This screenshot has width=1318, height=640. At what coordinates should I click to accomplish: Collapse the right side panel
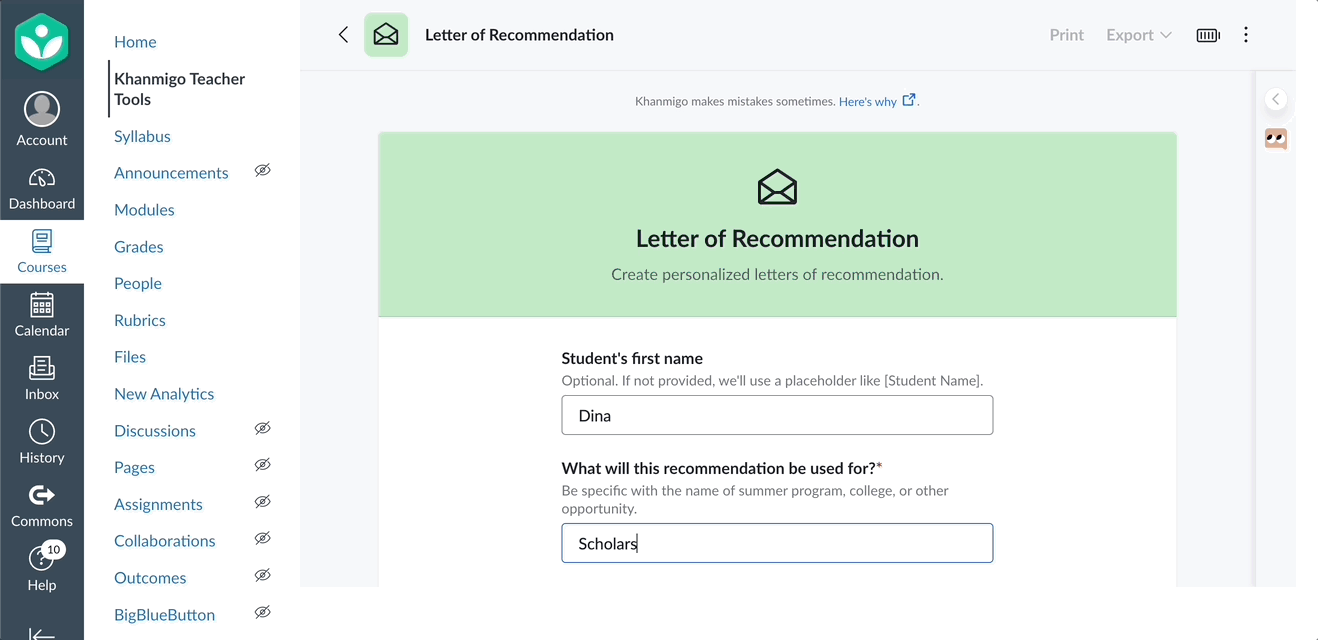[x=1276, y=99]
